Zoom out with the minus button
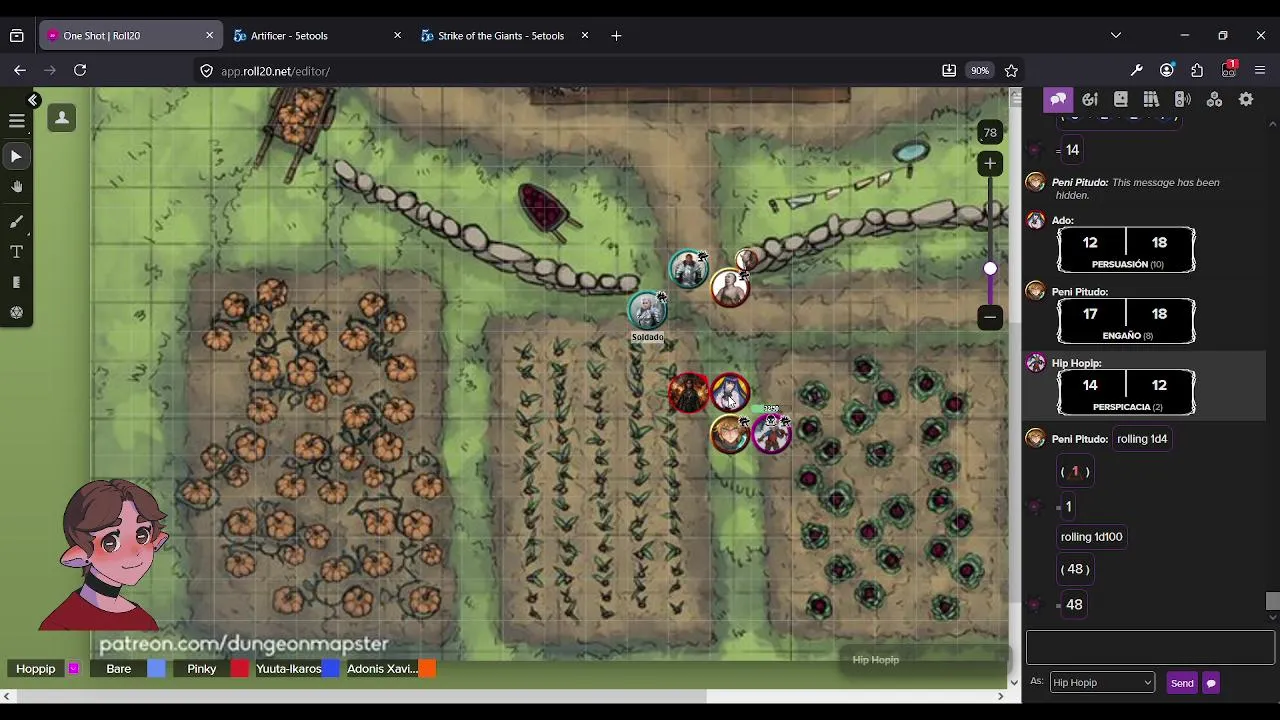1280x720 pixels. (990, 317)
